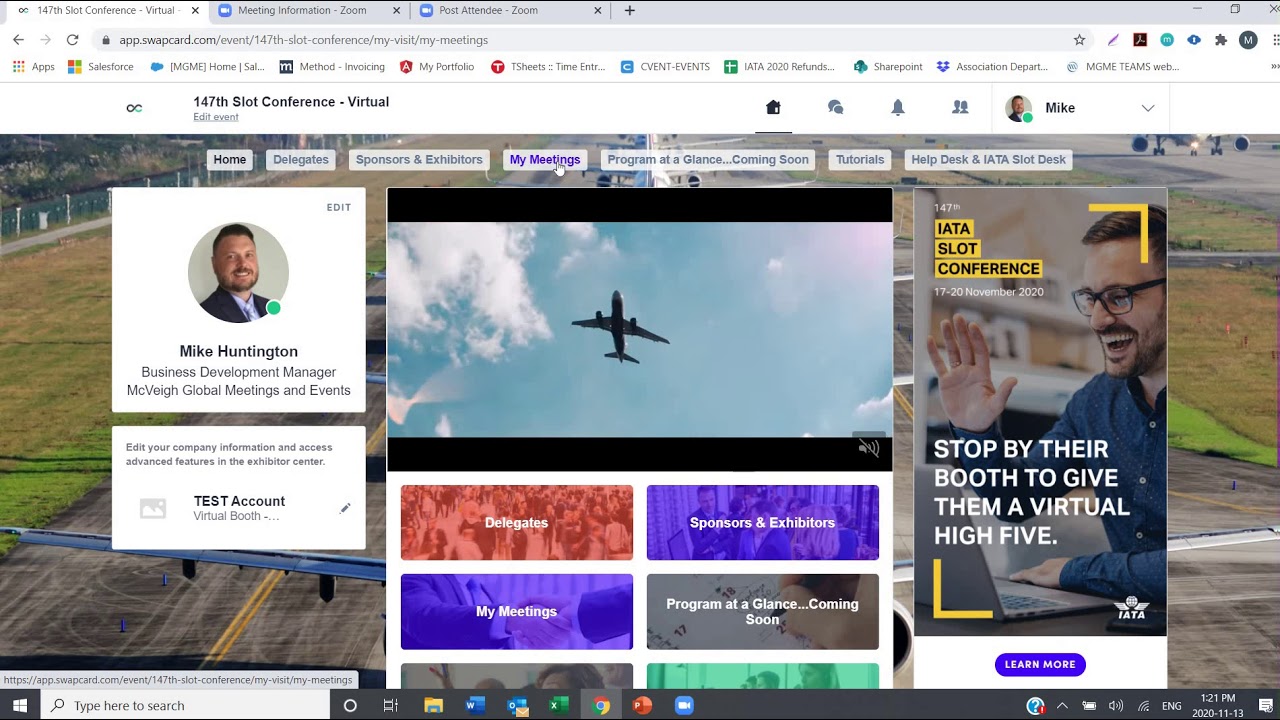Bookmark this page with the star
The image size is (1280, 720).
coord(1079,40)
